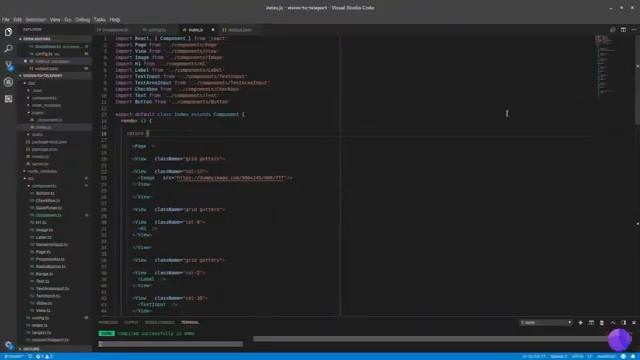Click the line and column status item
Image resolution: width=640 pixels, height=360 pixels.
point(534,356)
